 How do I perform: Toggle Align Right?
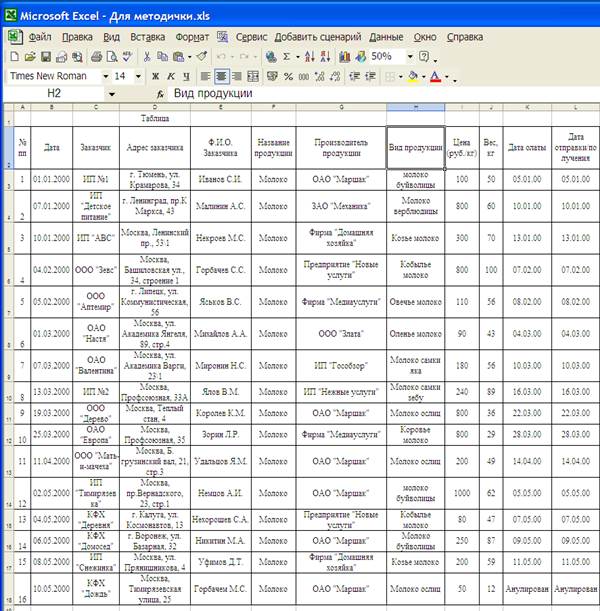pos(237,76)
